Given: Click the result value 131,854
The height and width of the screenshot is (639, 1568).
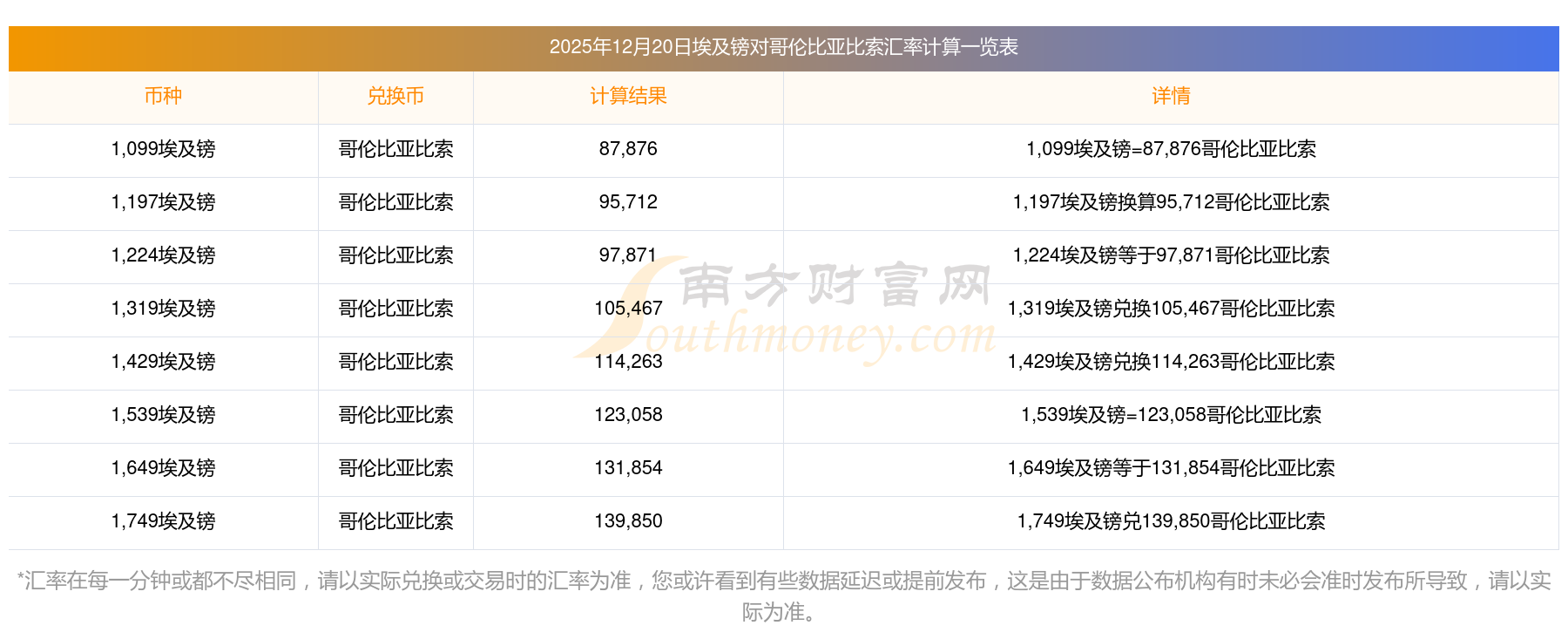Looking at the screenshot, I should [628, 468].
